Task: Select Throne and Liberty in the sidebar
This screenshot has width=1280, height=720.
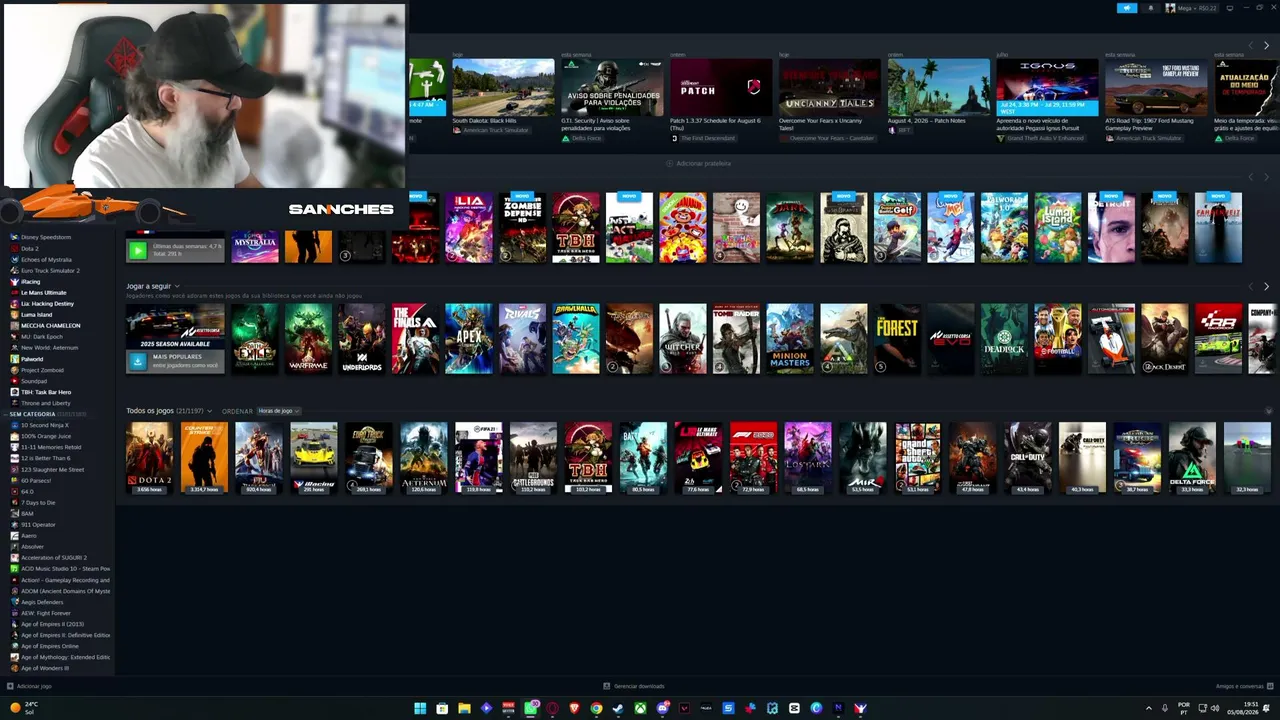Action: (x=45, y=403)
